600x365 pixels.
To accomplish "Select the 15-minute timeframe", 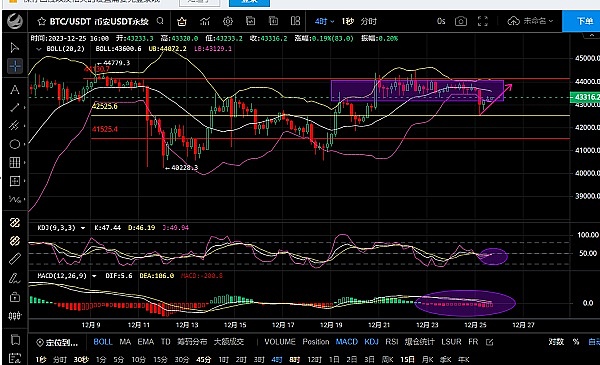I will [160, 360].
